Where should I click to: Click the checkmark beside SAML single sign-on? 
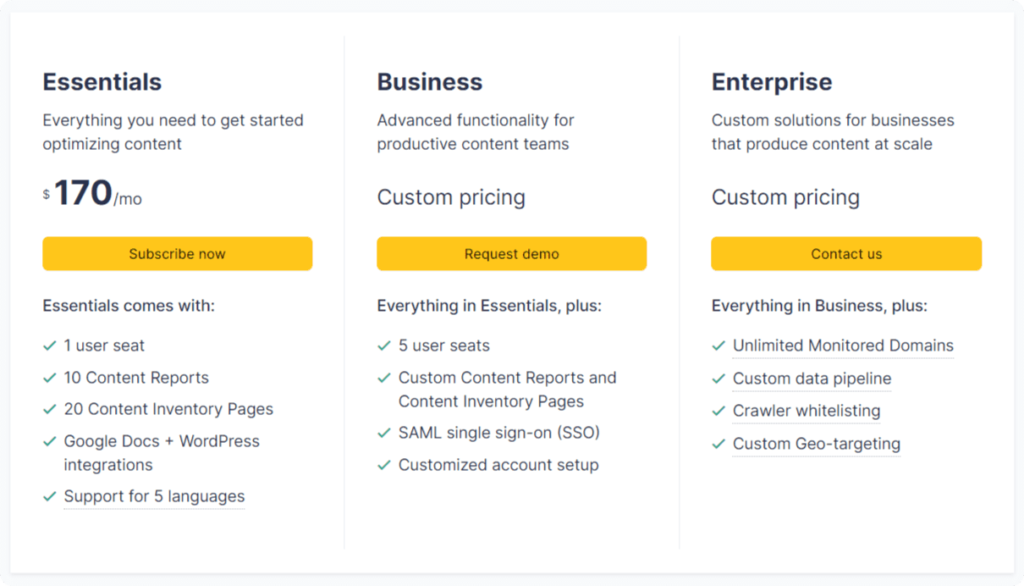(x=384, y=432)
